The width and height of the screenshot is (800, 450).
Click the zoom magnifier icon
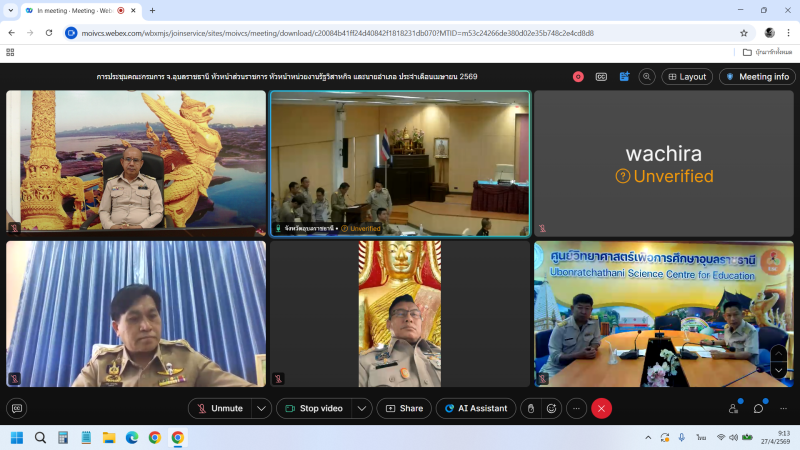point(647,76)
